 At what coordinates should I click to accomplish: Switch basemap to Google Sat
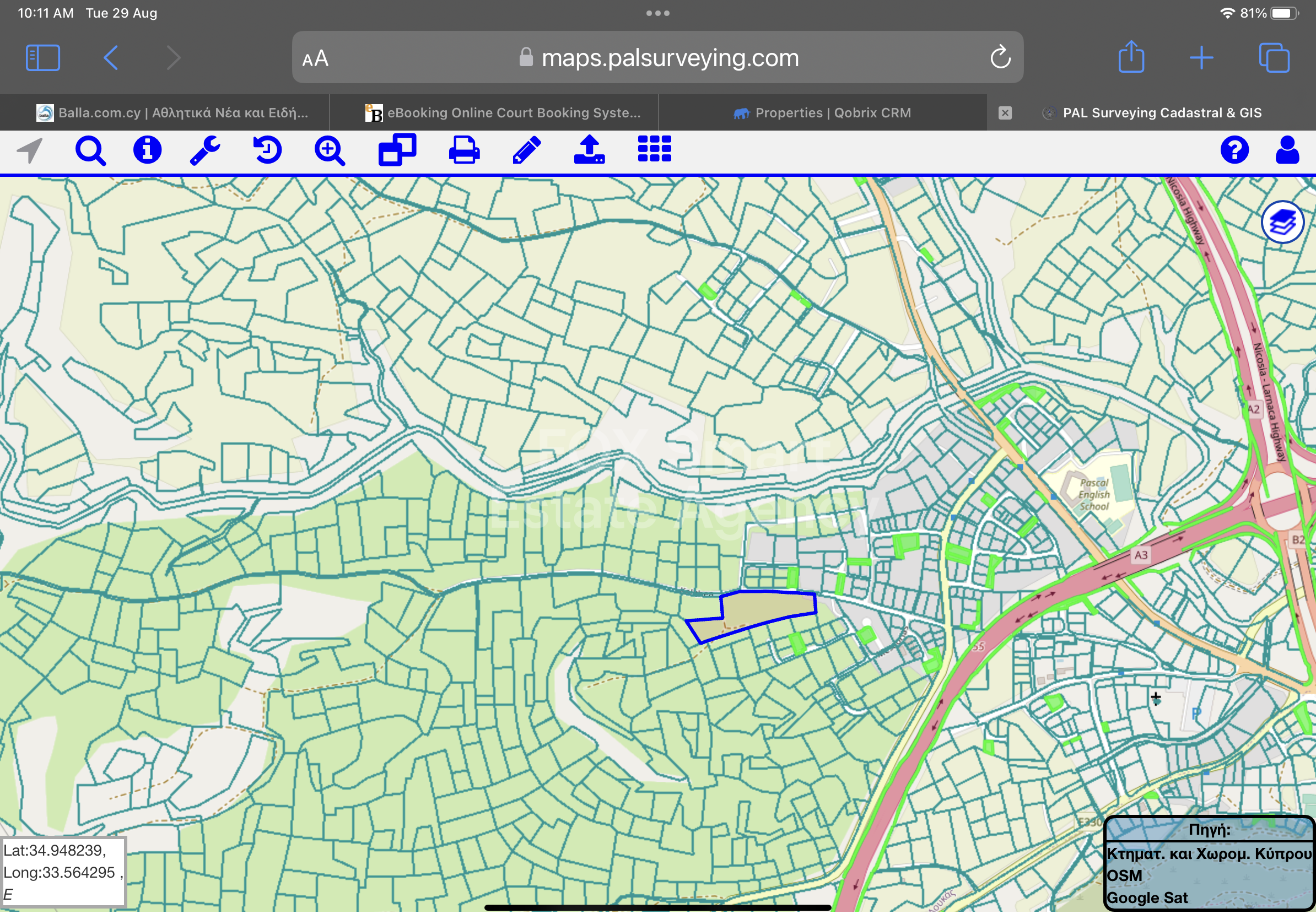(x=1147, y=898)
